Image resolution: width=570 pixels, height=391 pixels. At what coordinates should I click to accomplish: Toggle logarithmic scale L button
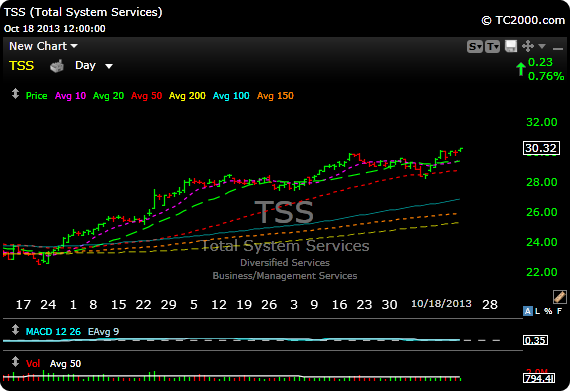coord(537,311)
